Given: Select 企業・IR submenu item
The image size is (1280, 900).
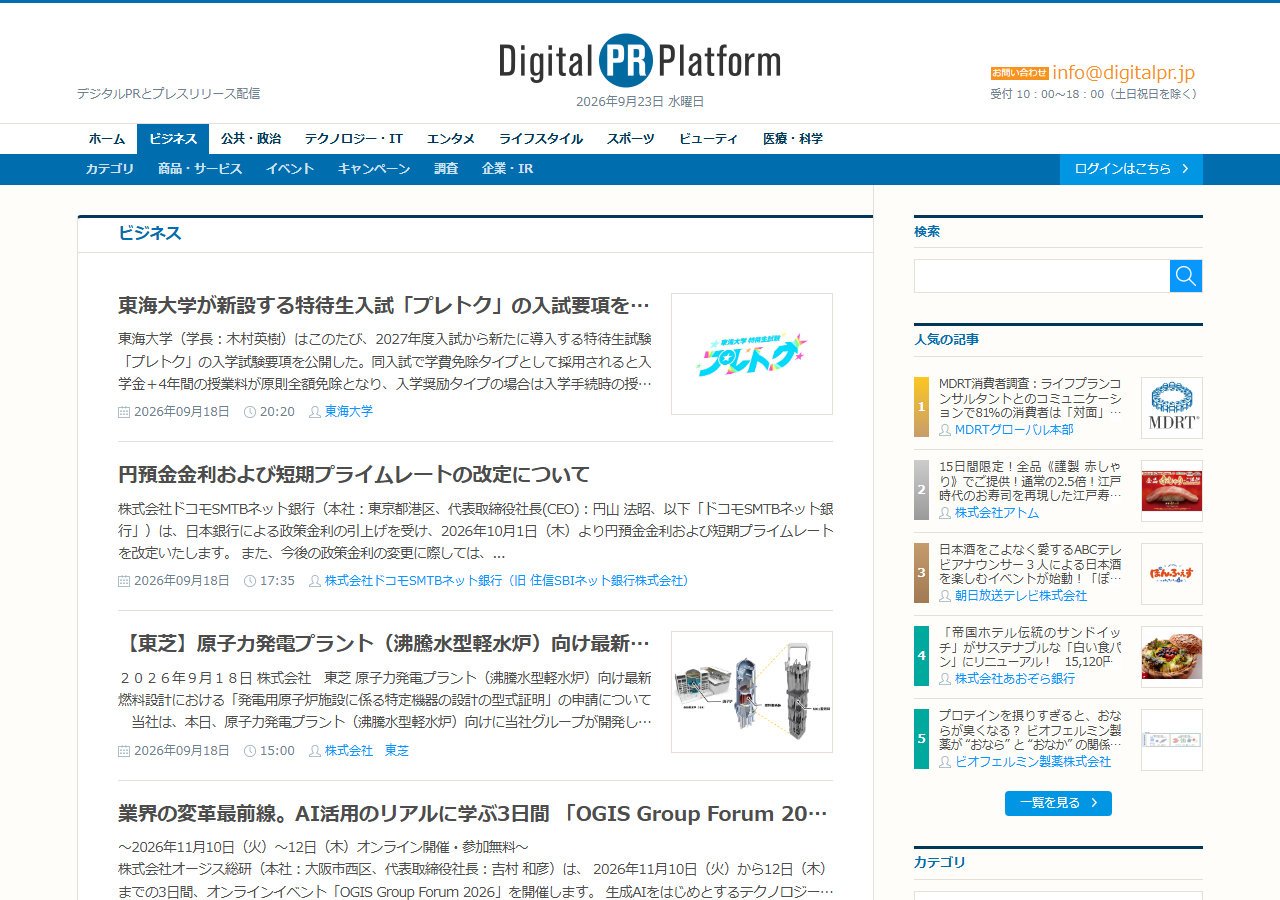Looking at the screenshot, I should (508, 169).
